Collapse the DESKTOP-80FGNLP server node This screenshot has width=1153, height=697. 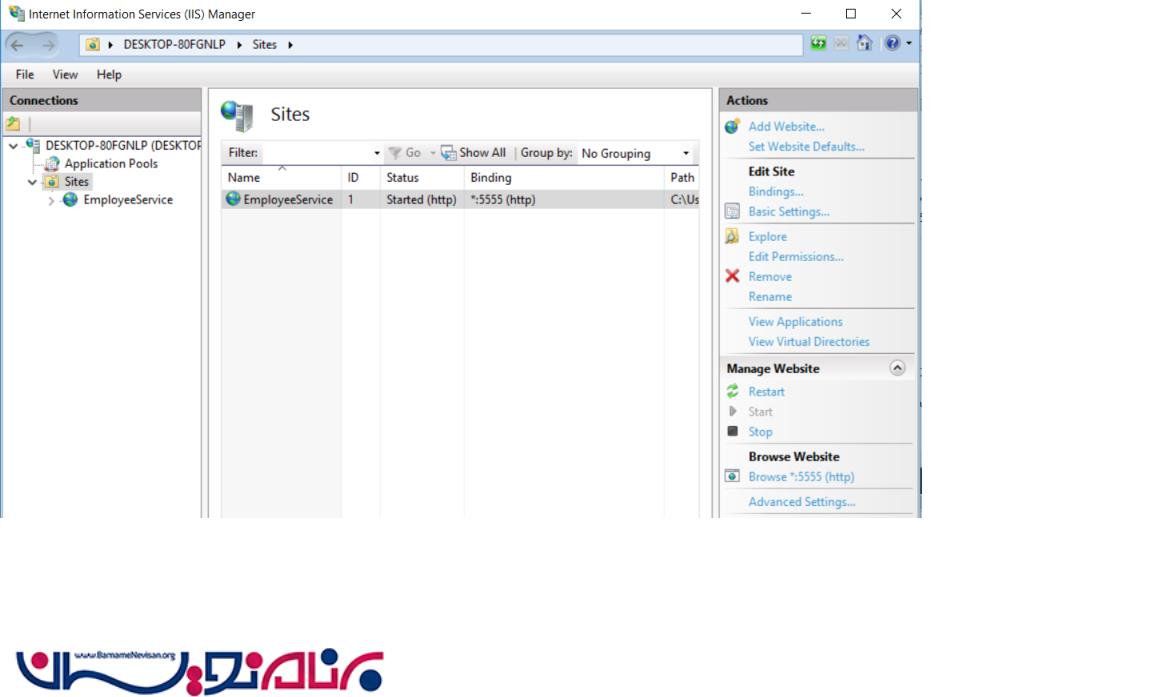(13, 146)
